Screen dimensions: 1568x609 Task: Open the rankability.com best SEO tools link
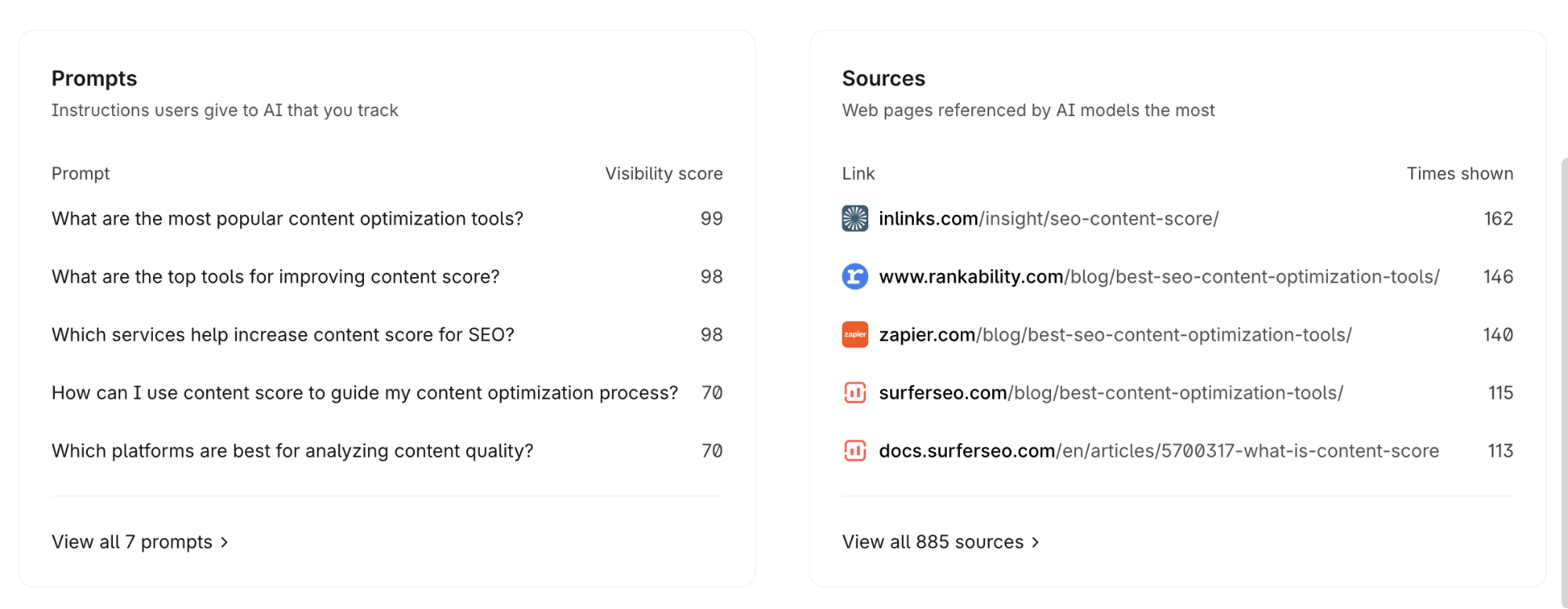[x=1159, y=277]
